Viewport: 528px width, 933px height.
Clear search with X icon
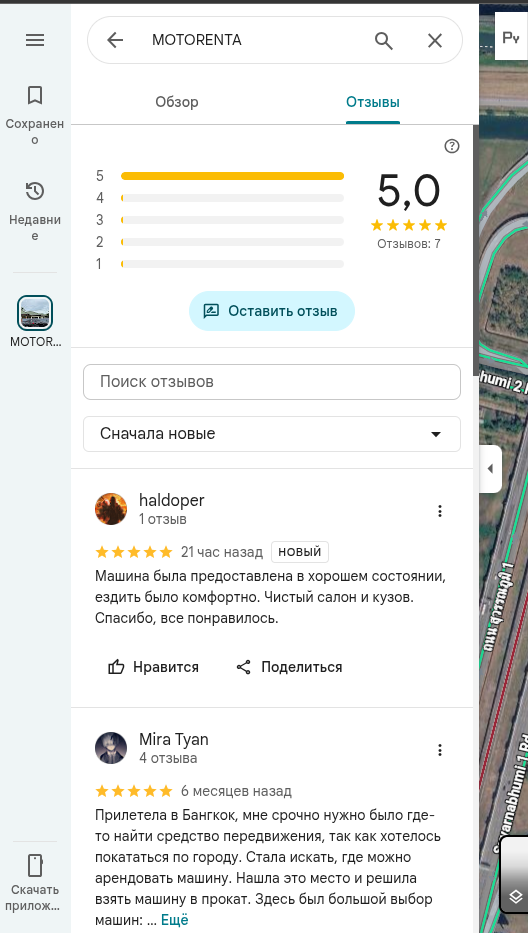[x=435, y=40]
